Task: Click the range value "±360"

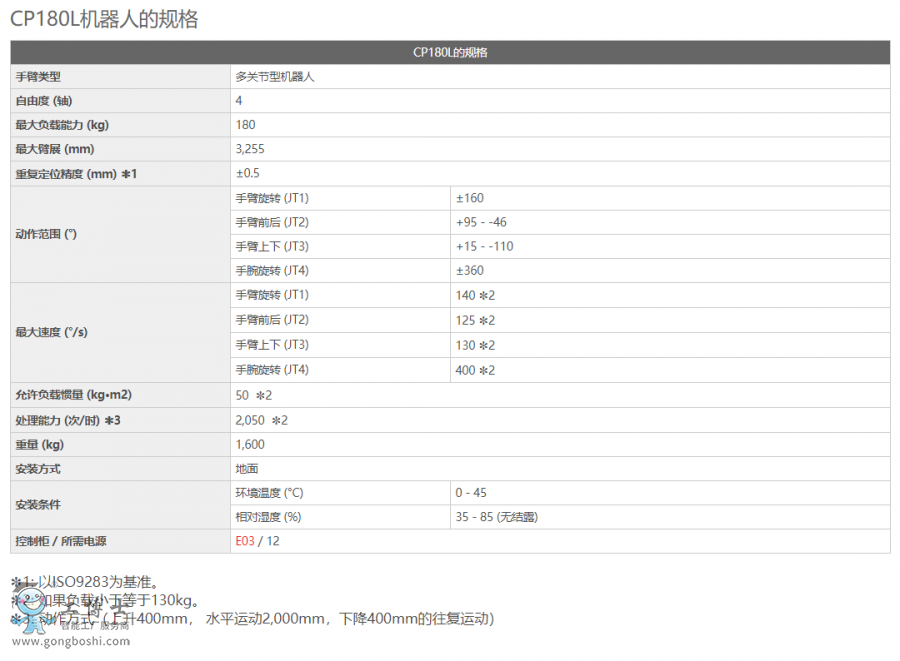Action: (470, 270)
